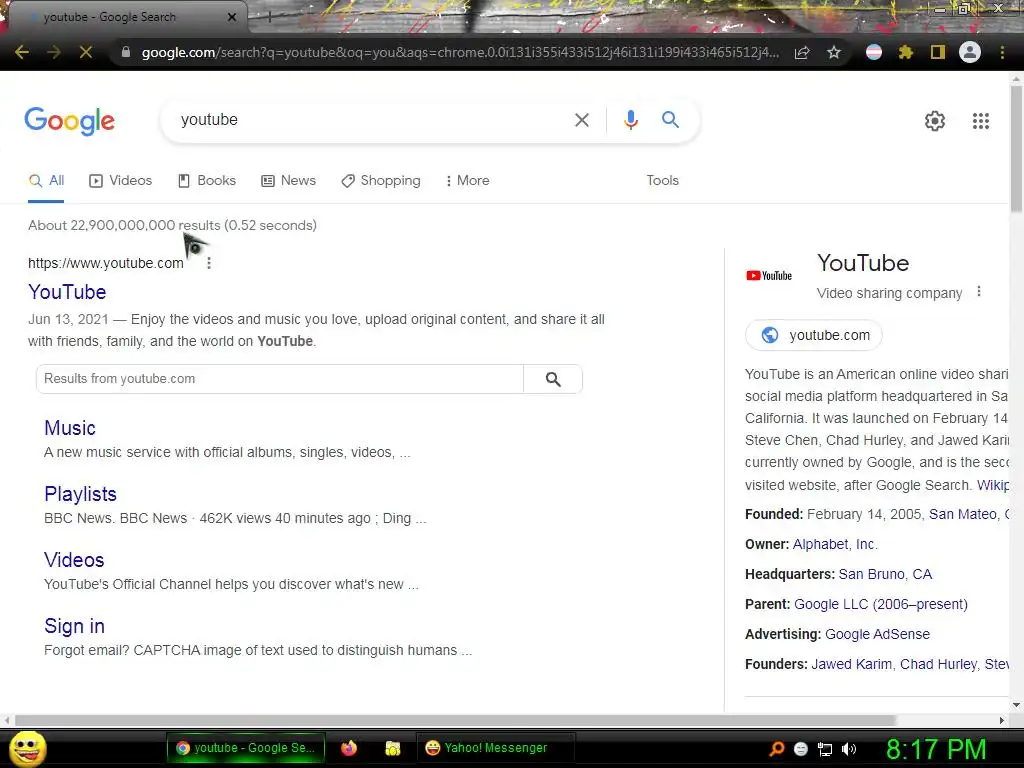The image size is (1024, 768).
Task: Switch to the Books tab
Action: tap(207, 181)
